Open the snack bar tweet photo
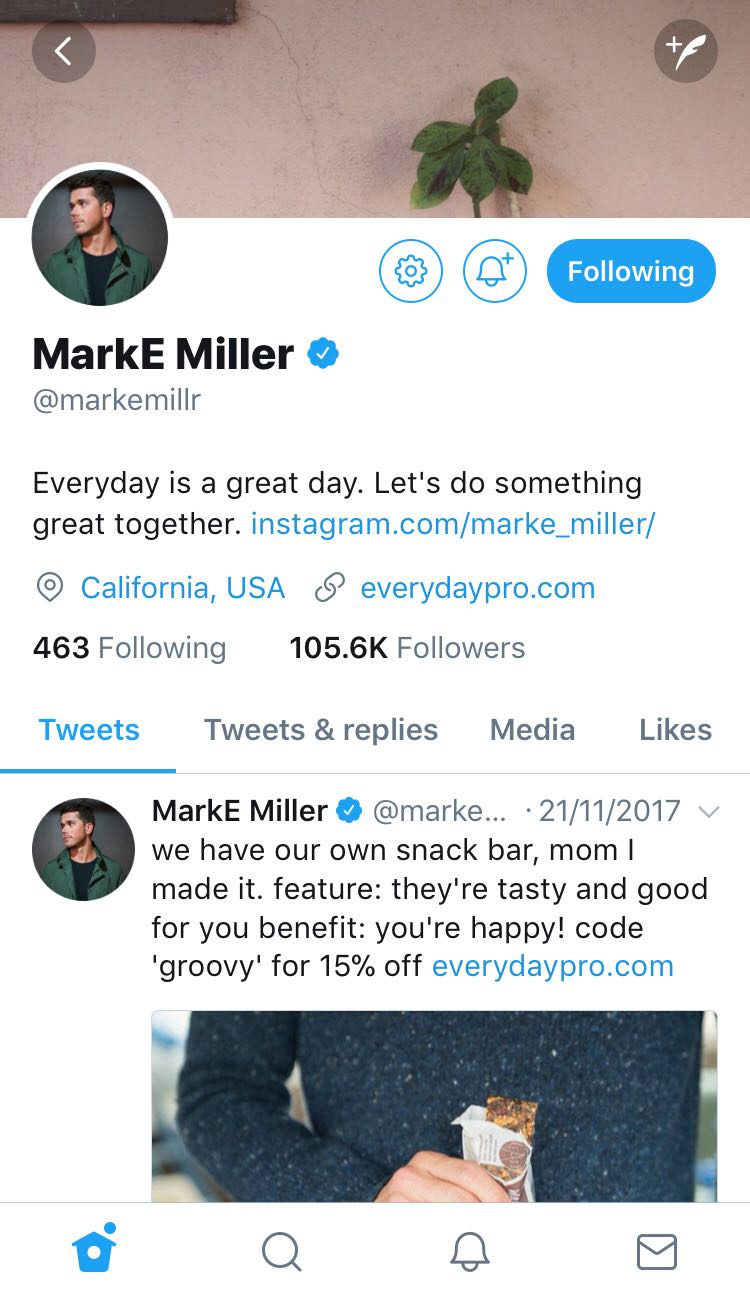The height and width of the screenshot is (1301, 750). (434, 1105)
